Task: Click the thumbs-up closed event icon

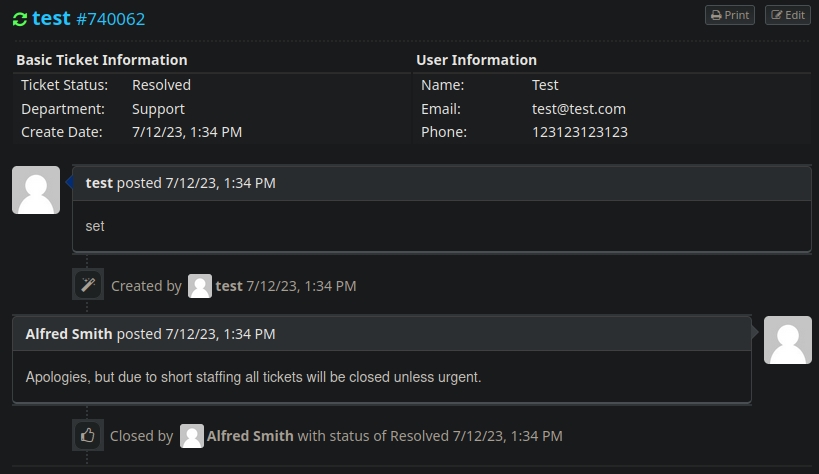Action: coord(88,435)
